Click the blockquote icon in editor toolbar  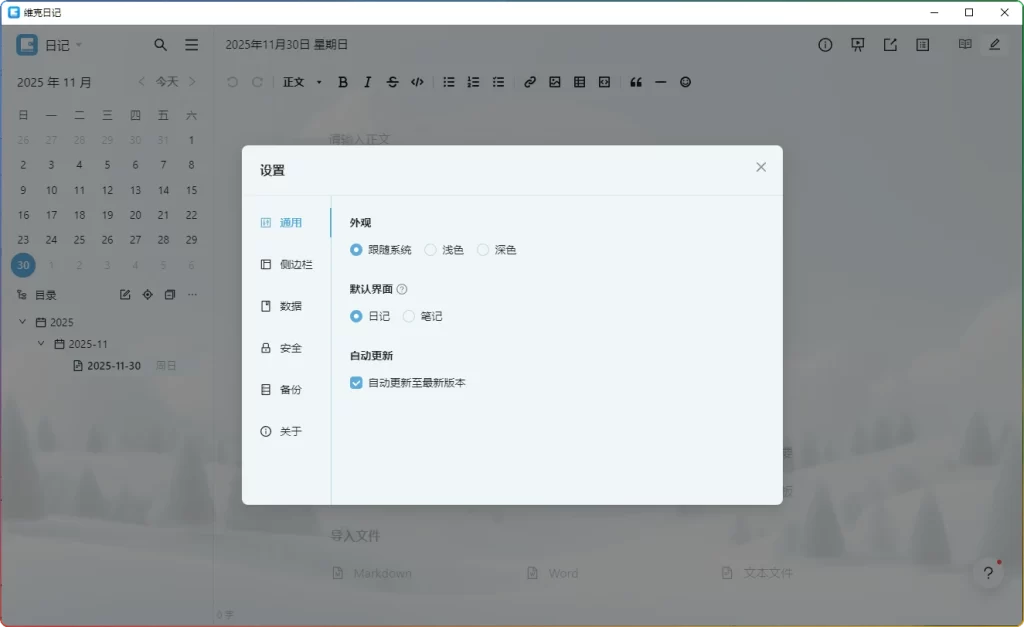[x=636, y=82]
